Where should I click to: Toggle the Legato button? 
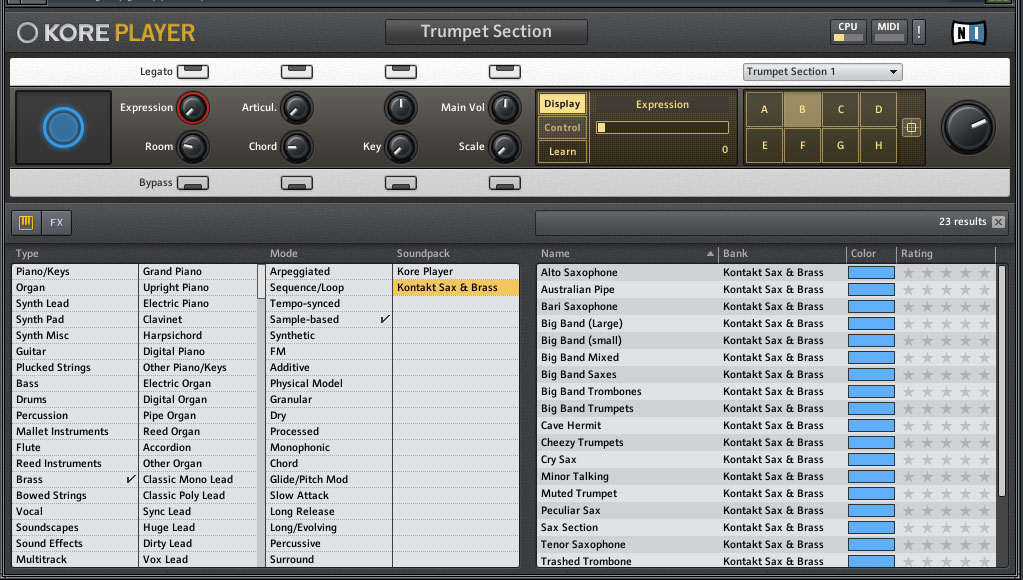coord(192,72)
